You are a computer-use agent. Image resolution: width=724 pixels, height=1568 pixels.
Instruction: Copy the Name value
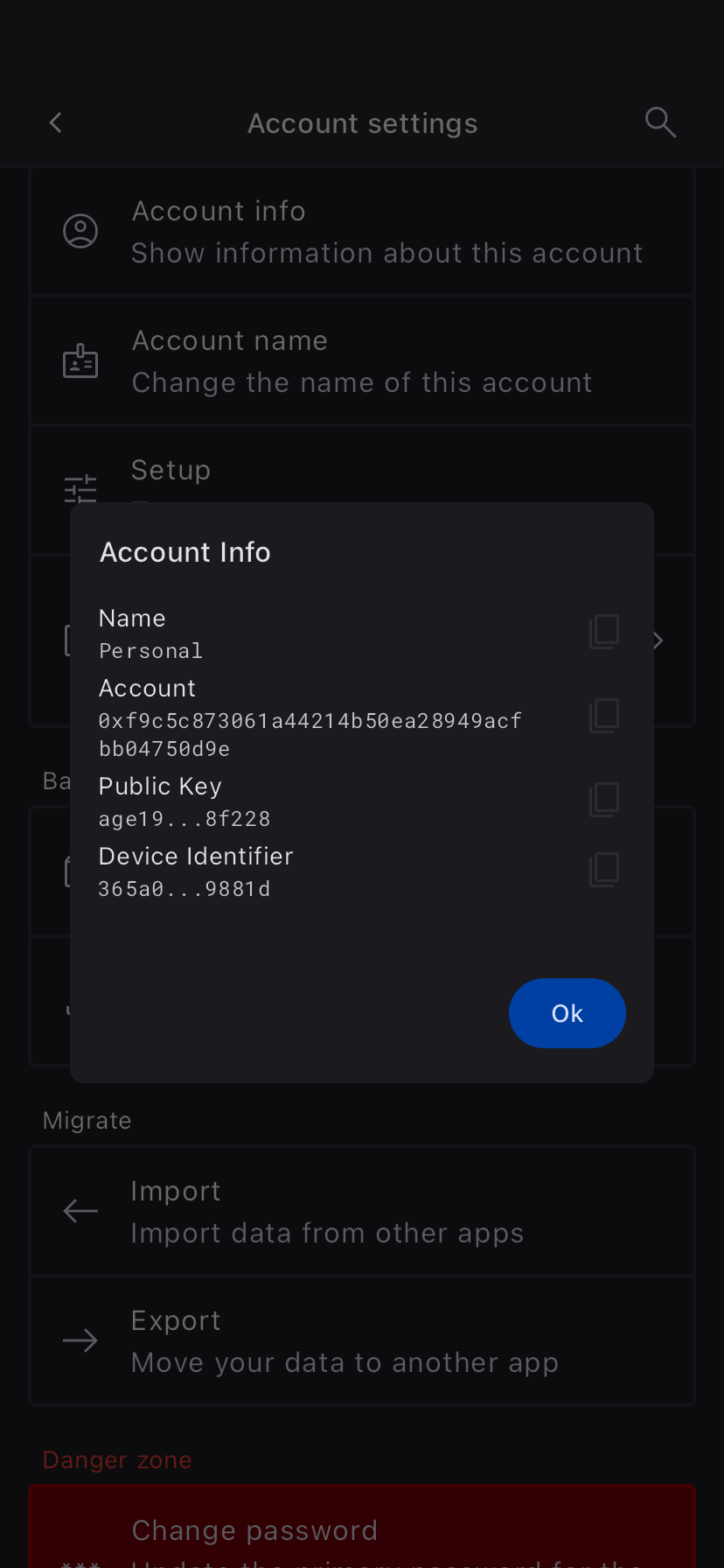point(604,632)
